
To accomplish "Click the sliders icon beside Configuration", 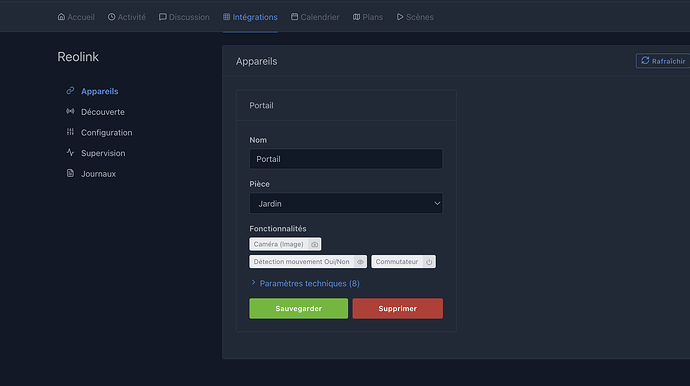I will [70, 132].
